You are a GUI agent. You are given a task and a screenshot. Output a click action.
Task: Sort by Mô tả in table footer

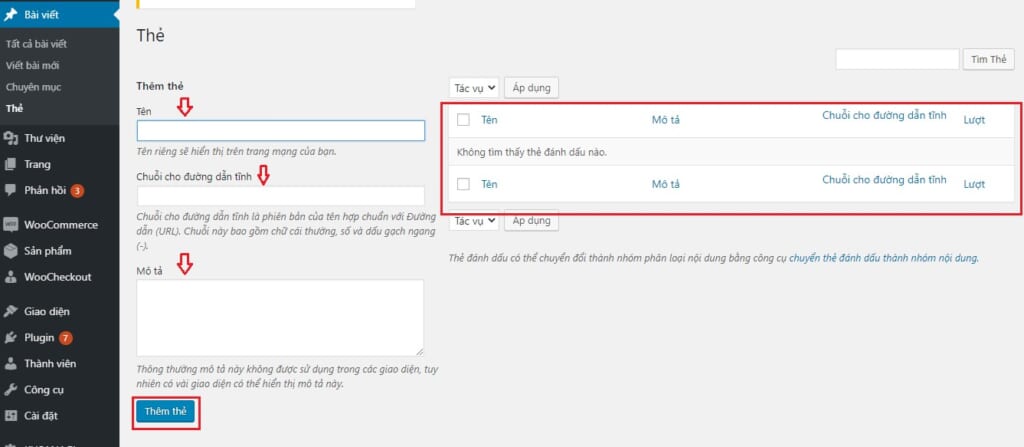665,184
